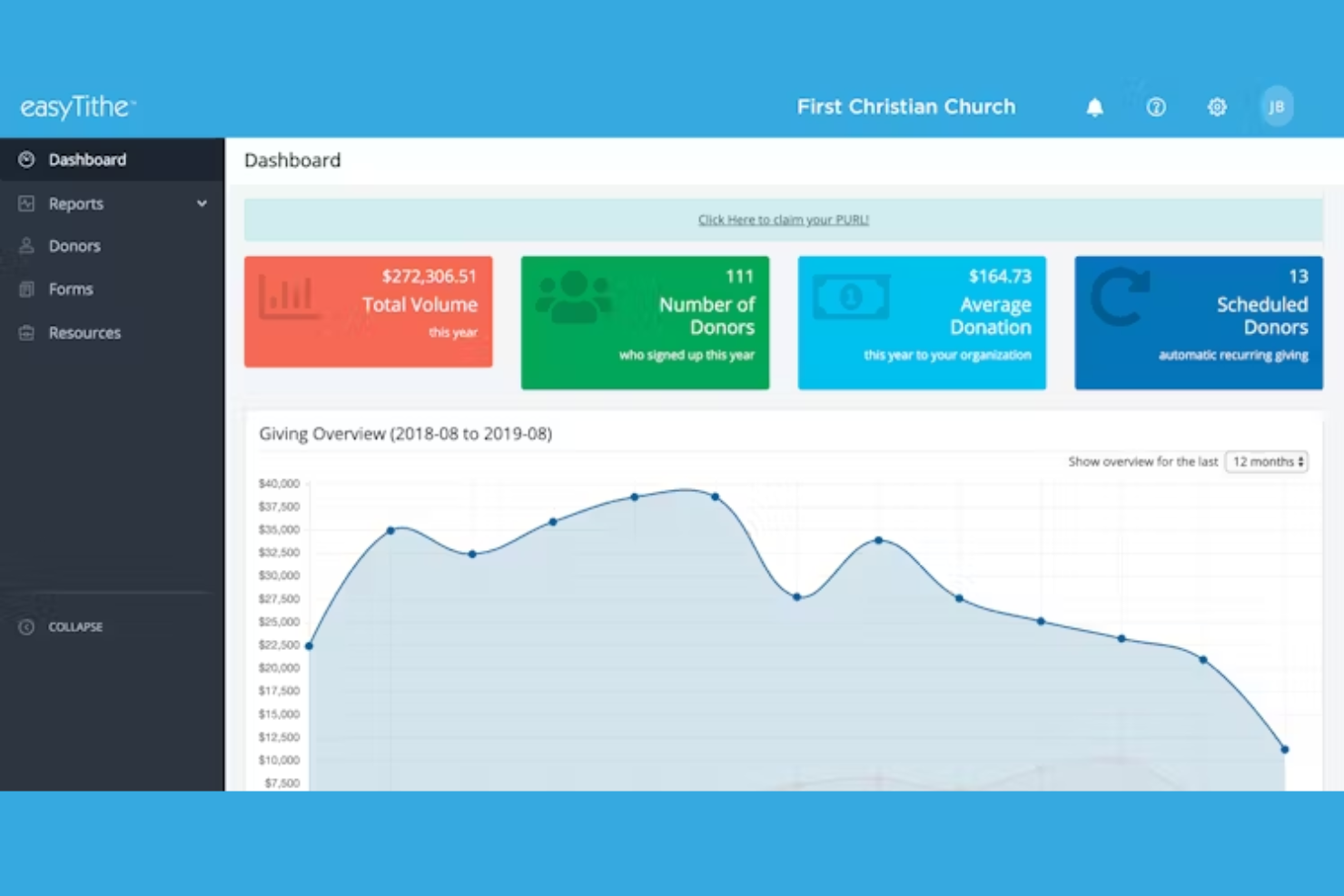Click the Collapse arrow icon in sidebar
The width and height of the screenshot is (1344, 896).
click(x=26, y=626)
